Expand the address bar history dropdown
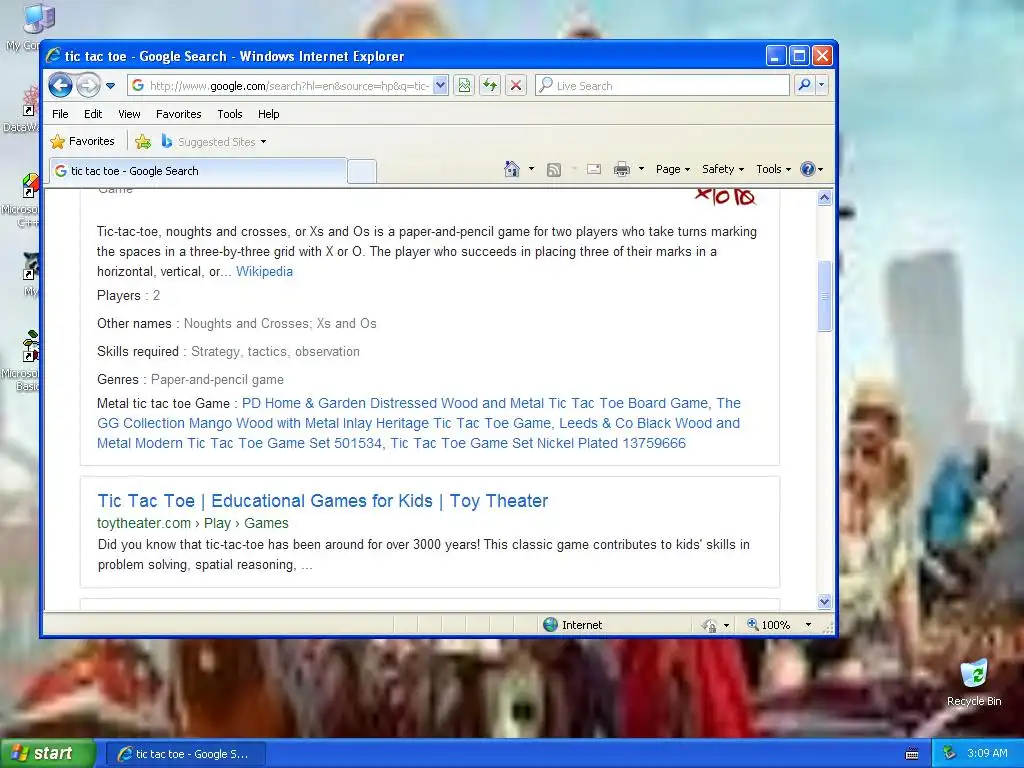 [x=440, y=86]
